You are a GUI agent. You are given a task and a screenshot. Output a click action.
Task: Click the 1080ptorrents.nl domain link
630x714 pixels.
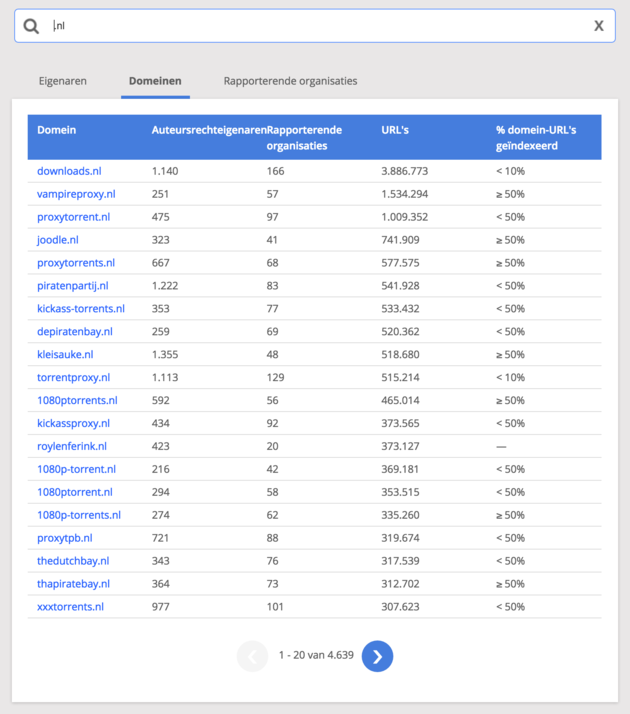tap(77, 400)
